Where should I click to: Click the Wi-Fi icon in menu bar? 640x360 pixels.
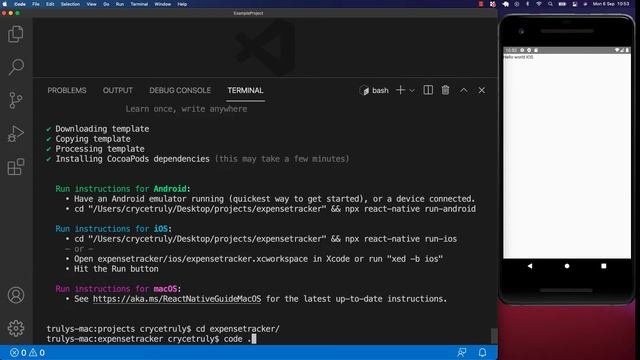[x=539, y=4]
